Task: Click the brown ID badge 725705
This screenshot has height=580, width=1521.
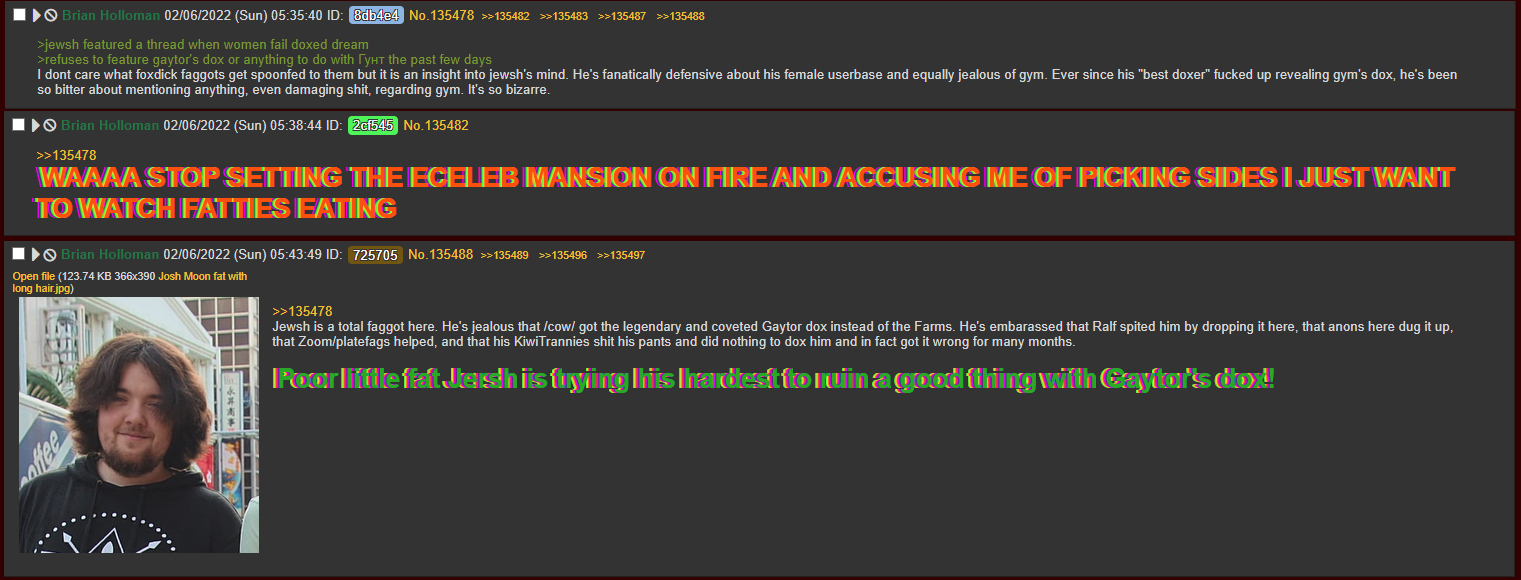Action: pyautogui.click(x=375, y=255)
